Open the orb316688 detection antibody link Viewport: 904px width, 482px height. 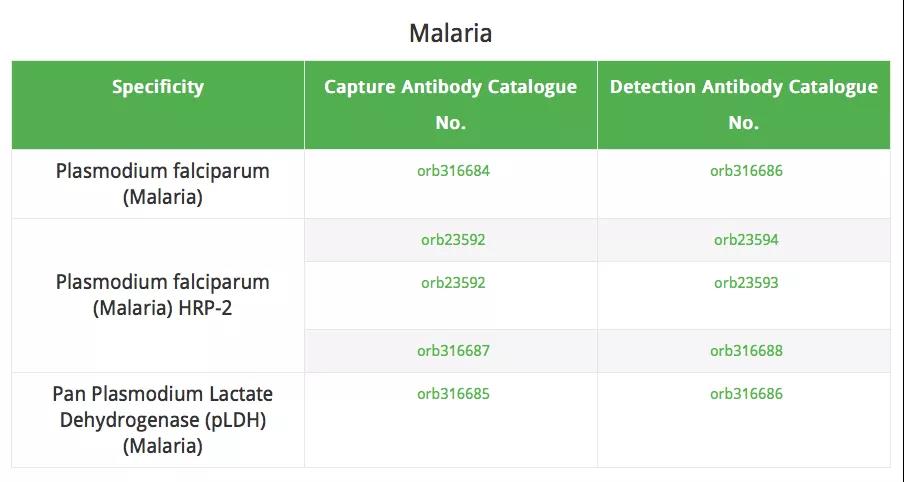(746, 351)
